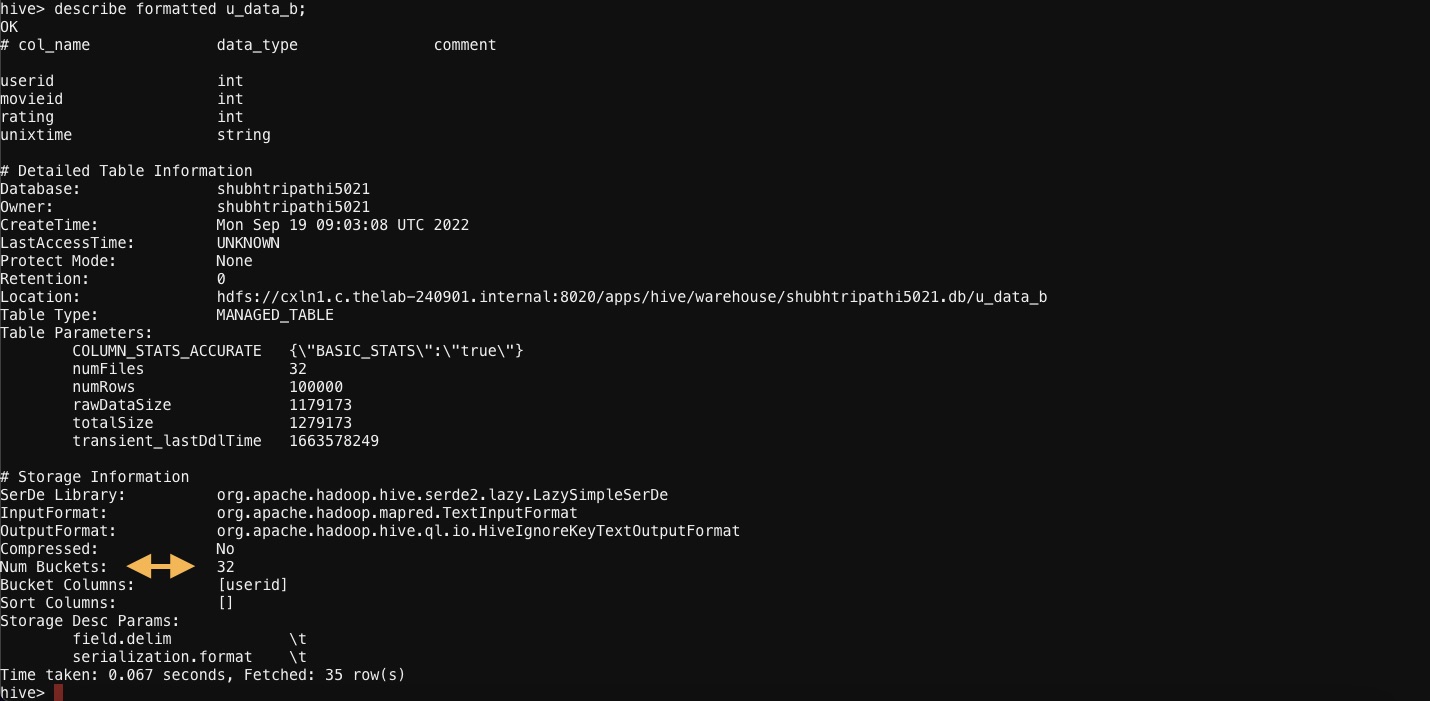1430x701 pixels.
Task: Click the HDFS location URL
Action: click(x=632, y=297)
